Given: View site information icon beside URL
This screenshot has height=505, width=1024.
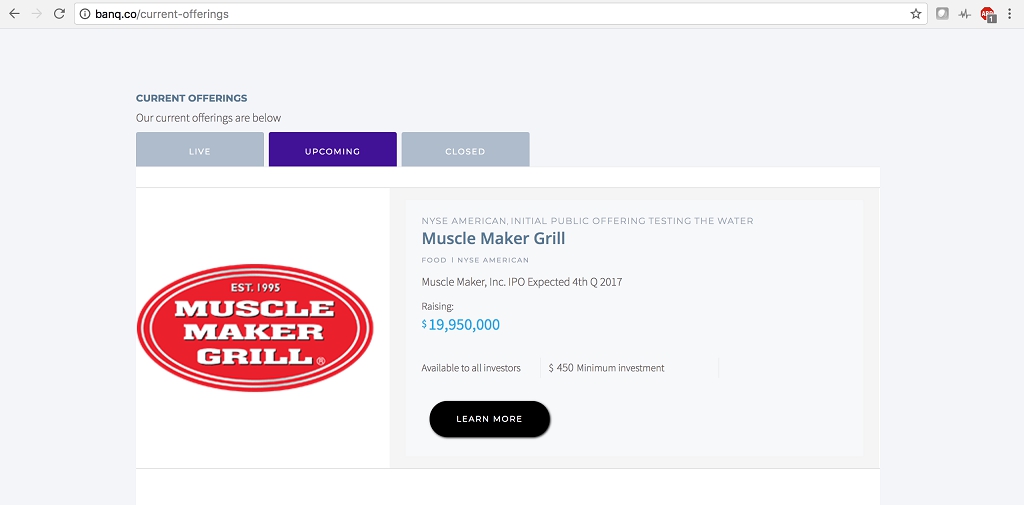Looking at the screenshot, I should pyautogui.click(x=85, y=14).
